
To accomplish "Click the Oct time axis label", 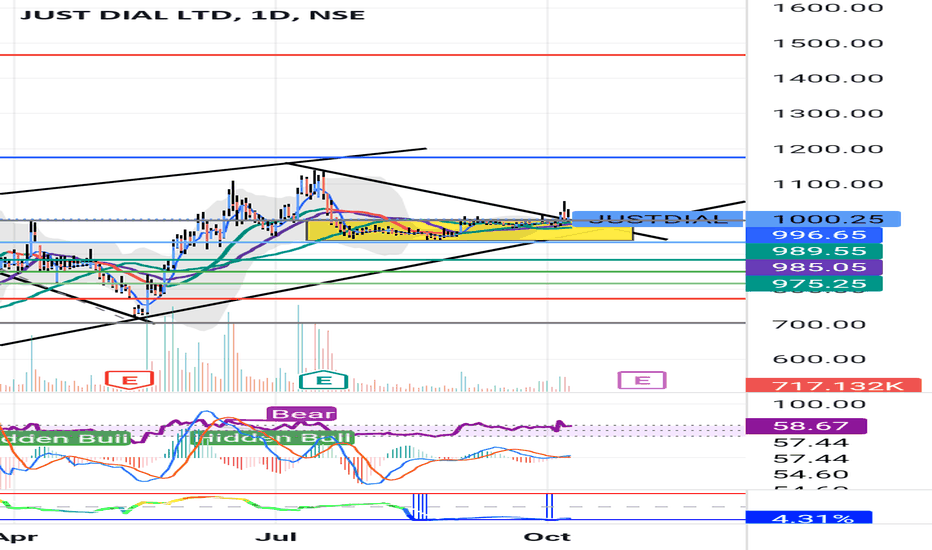I will tap(547, 537).
